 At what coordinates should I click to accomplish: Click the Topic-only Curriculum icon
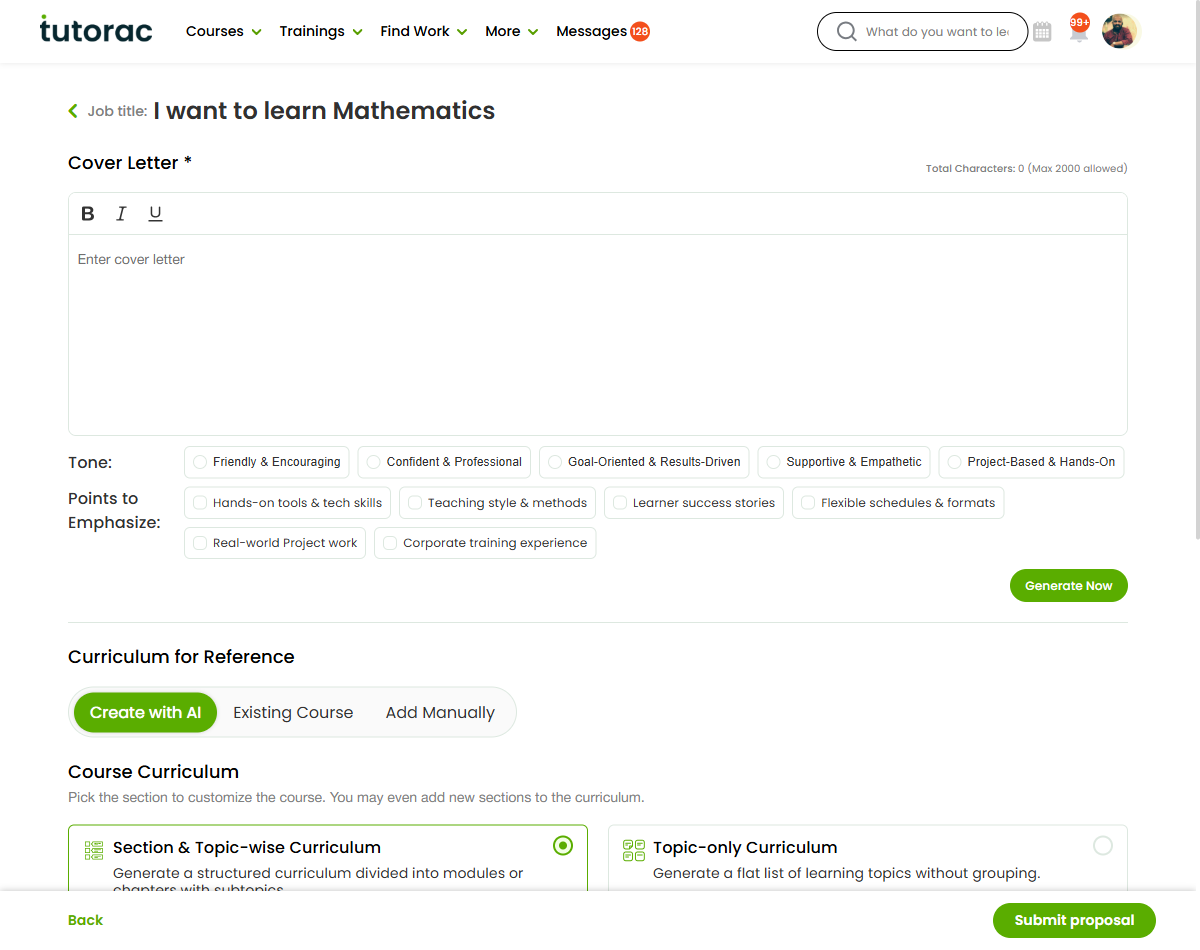click(634, 850)
